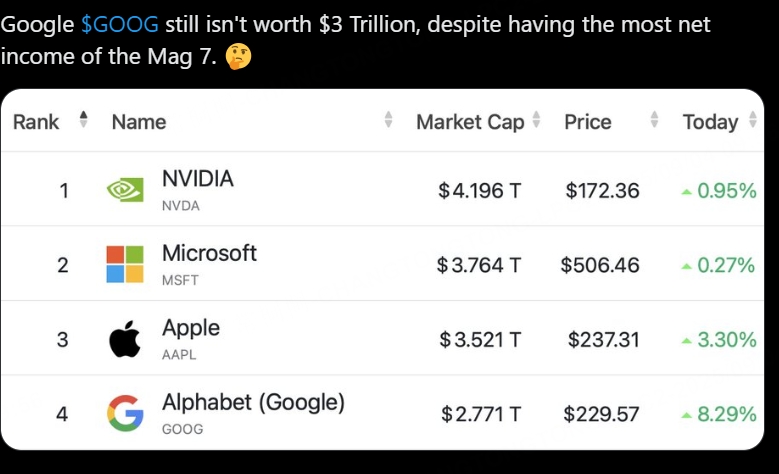
Task: Sort by Market Cap column arrows
Action: [537, 121]
